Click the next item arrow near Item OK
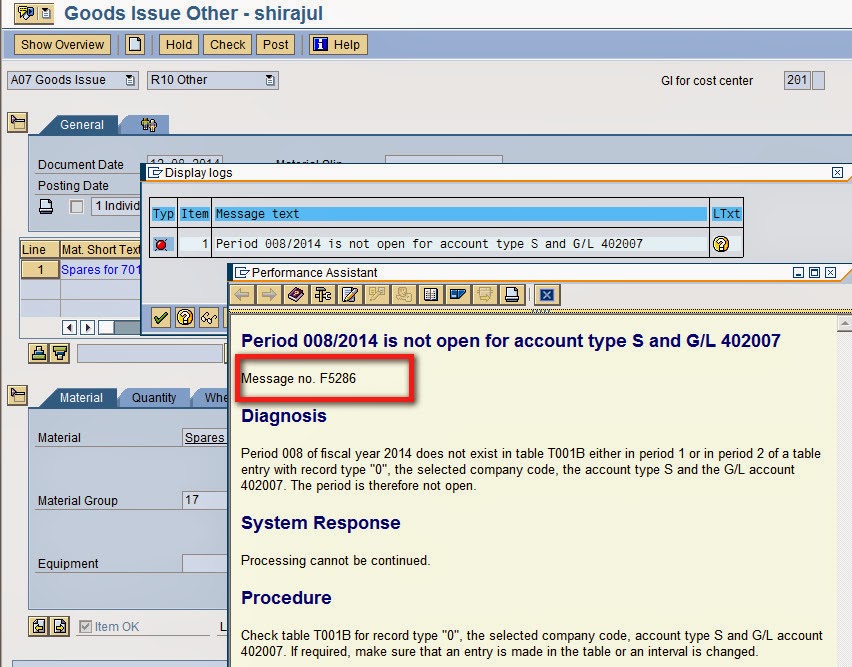This screenshot has width=852, height=667. [59, 626]
